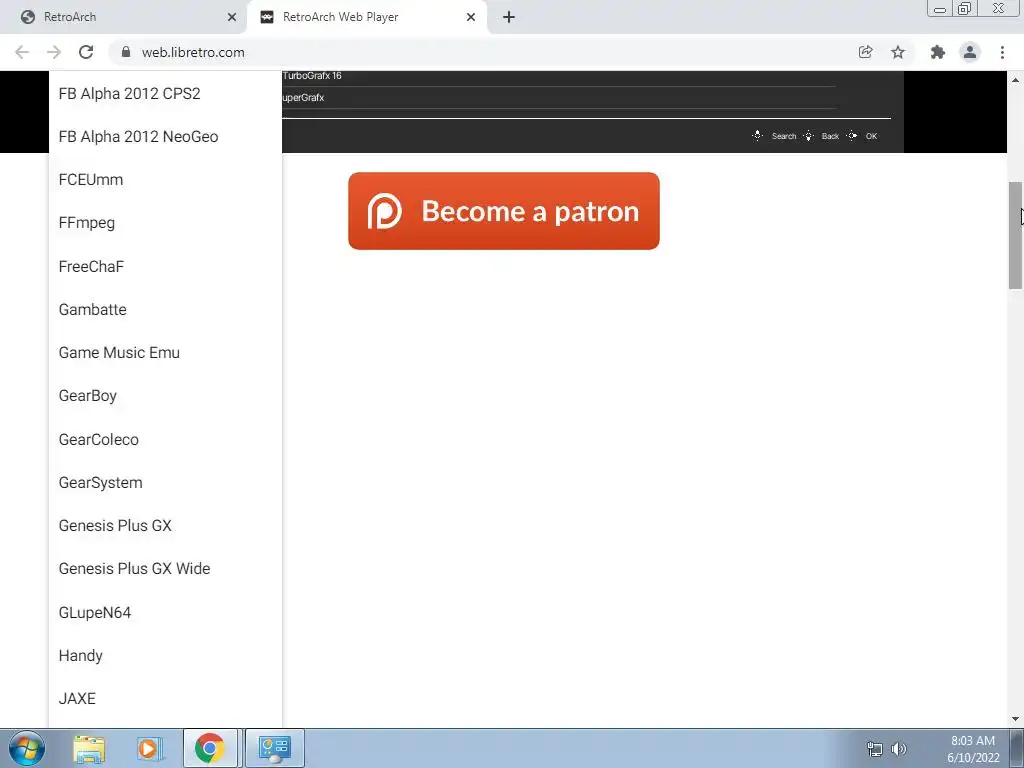The width and height of the screenshot is (1024, 768).
Task: Click the SuperGrafx entry
Action: 303,97
